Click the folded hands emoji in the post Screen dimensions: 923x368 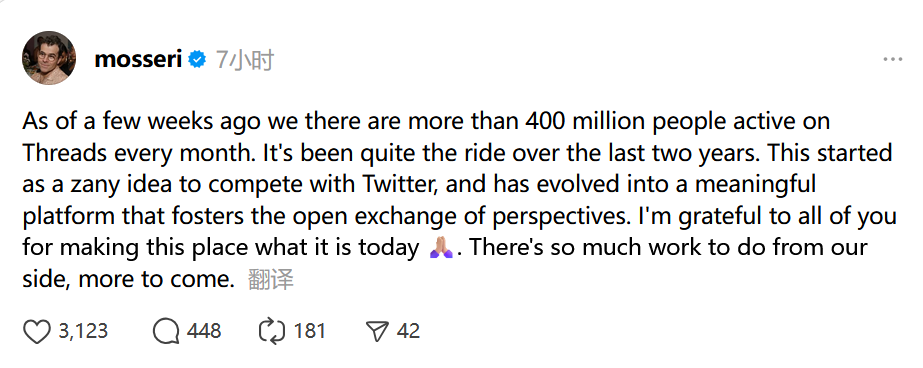click(441, 248)
